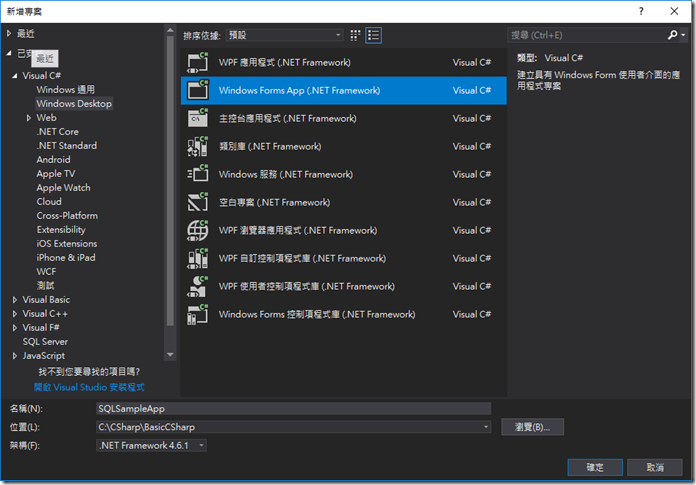The image size is (696, 485).
Task: Select Cross-Platform category
Action: pos(67,216)
